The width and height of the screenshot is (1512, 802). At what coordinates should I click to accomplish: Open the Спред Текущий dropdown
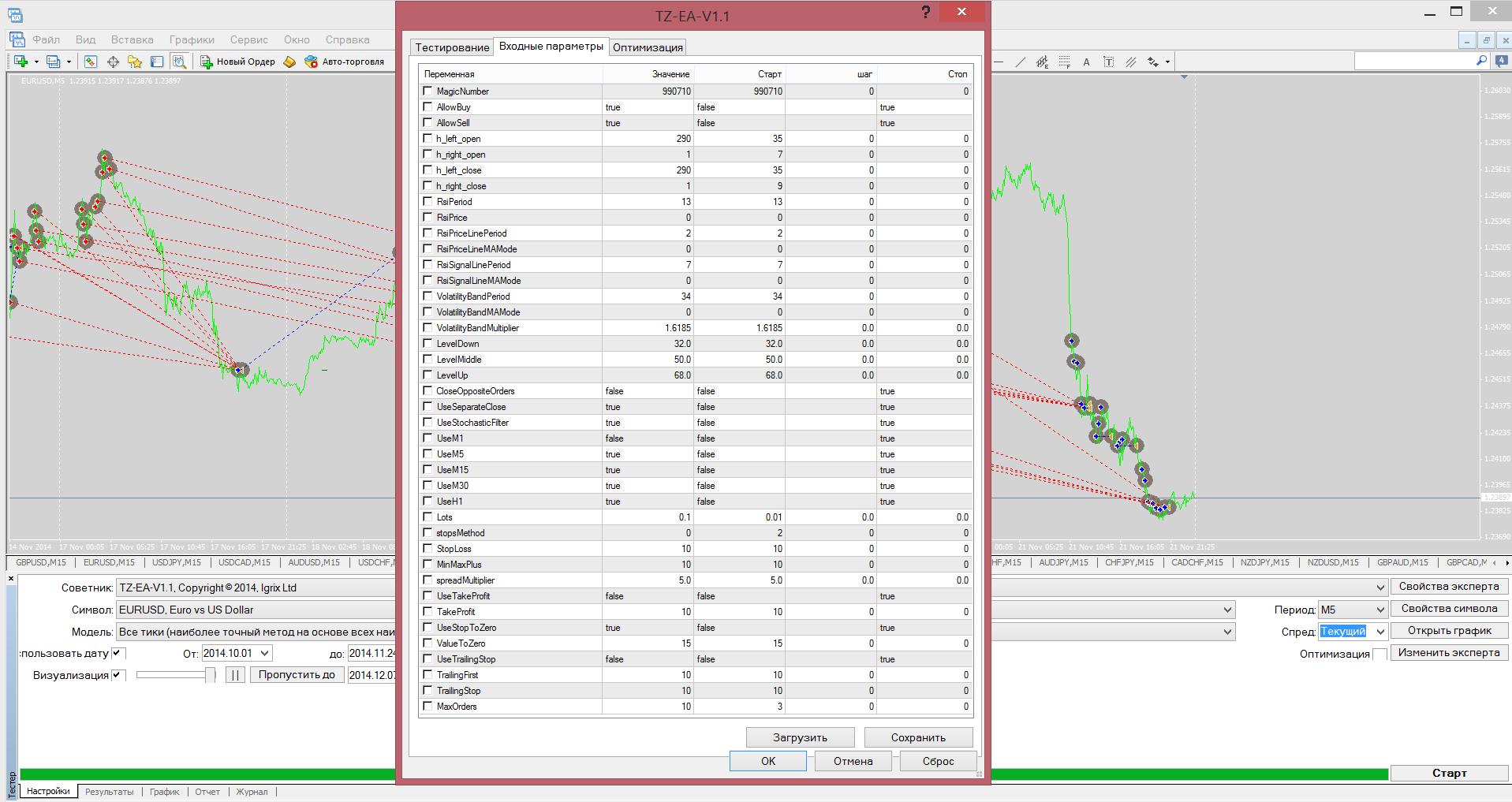[x=1353, y=632]
